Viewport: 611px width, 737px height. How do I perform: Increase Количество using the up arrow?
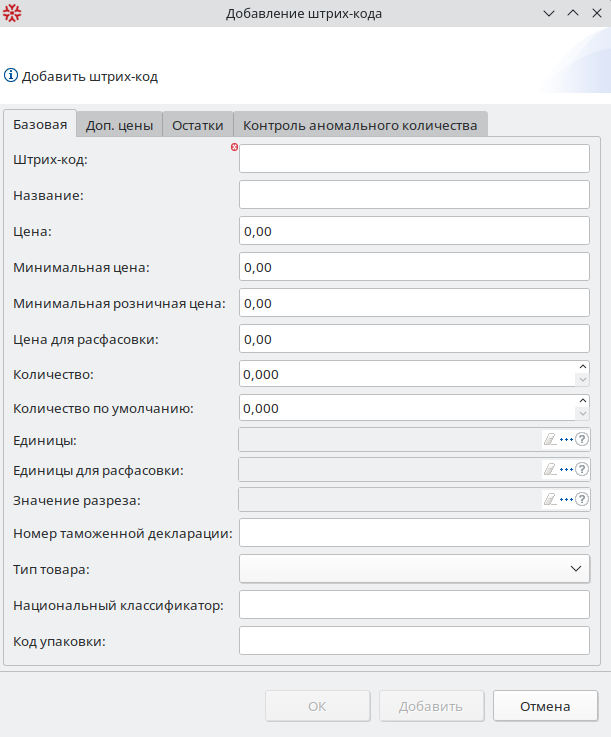[582, 368]
